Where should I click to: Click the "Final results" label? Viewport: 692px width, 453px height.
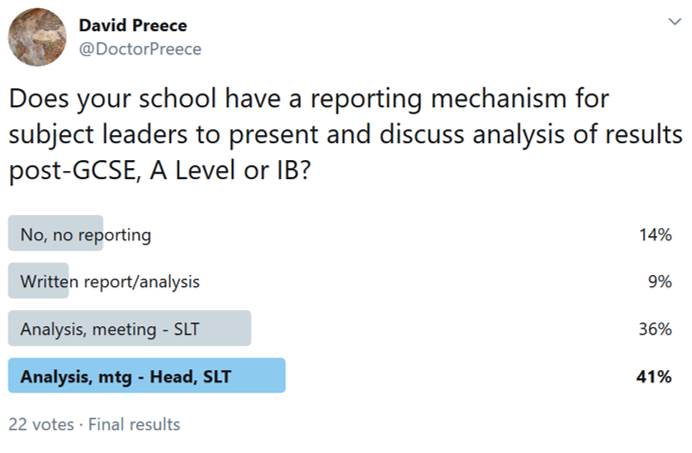(x=134, y=424)
